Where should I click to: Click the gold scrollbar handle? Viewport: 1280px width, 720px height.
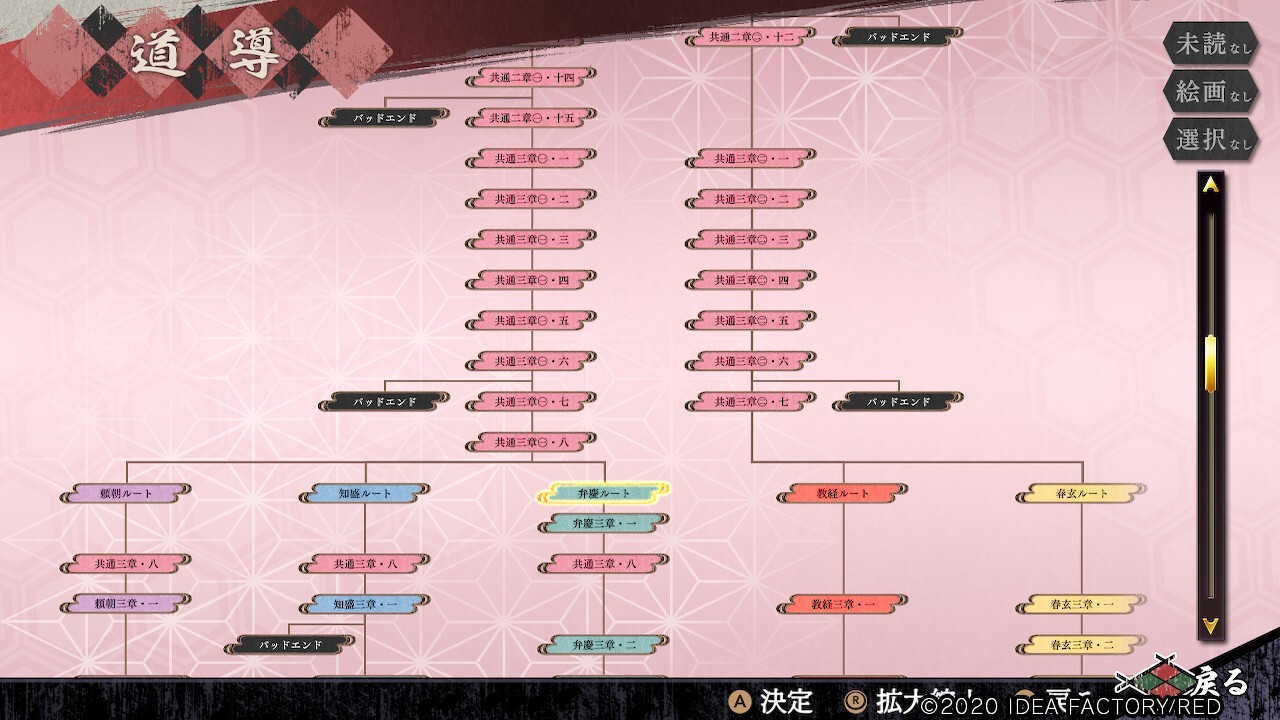coord(1210,363)
